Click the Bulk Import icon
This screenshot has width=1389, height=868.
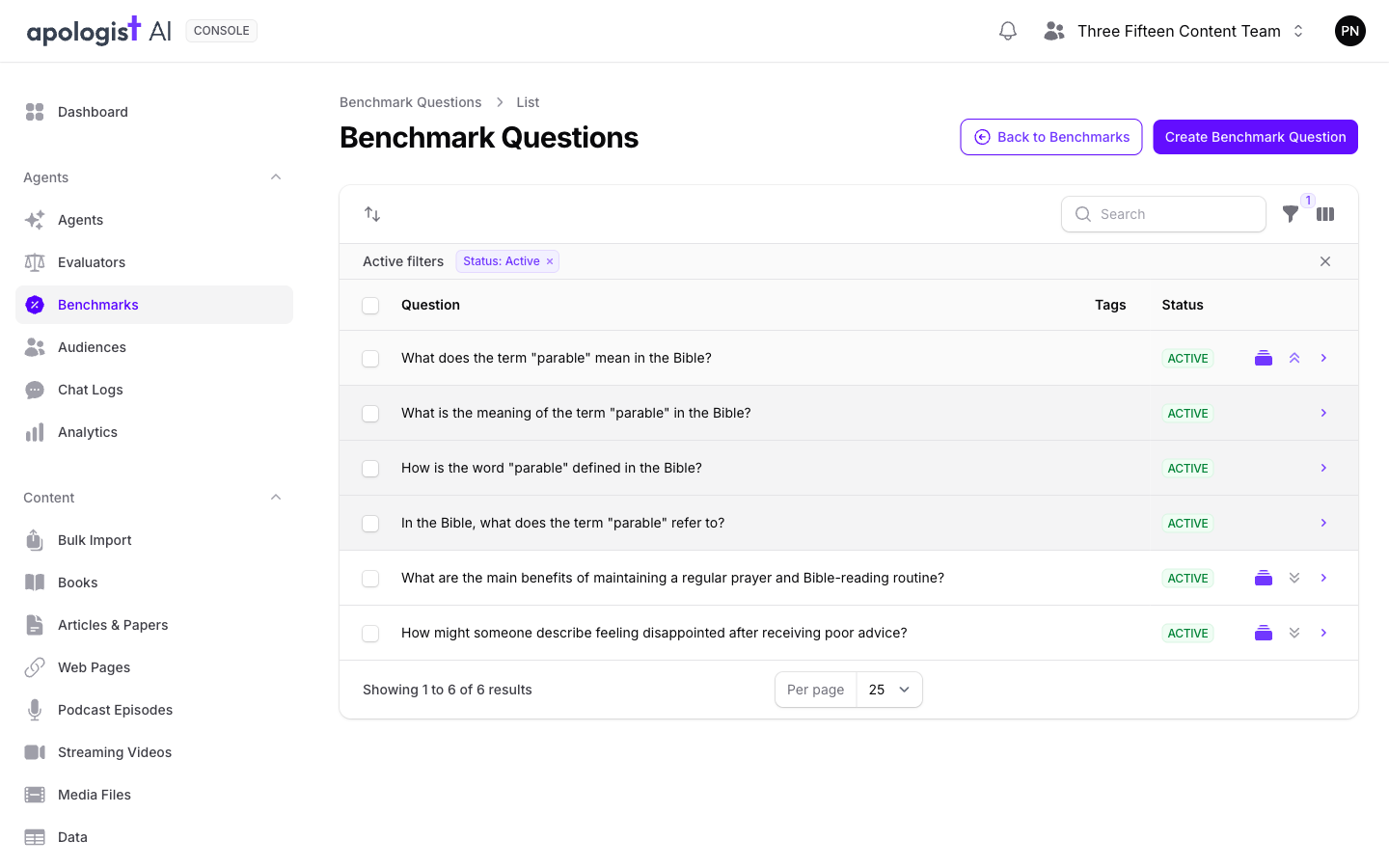click(35, 540)
